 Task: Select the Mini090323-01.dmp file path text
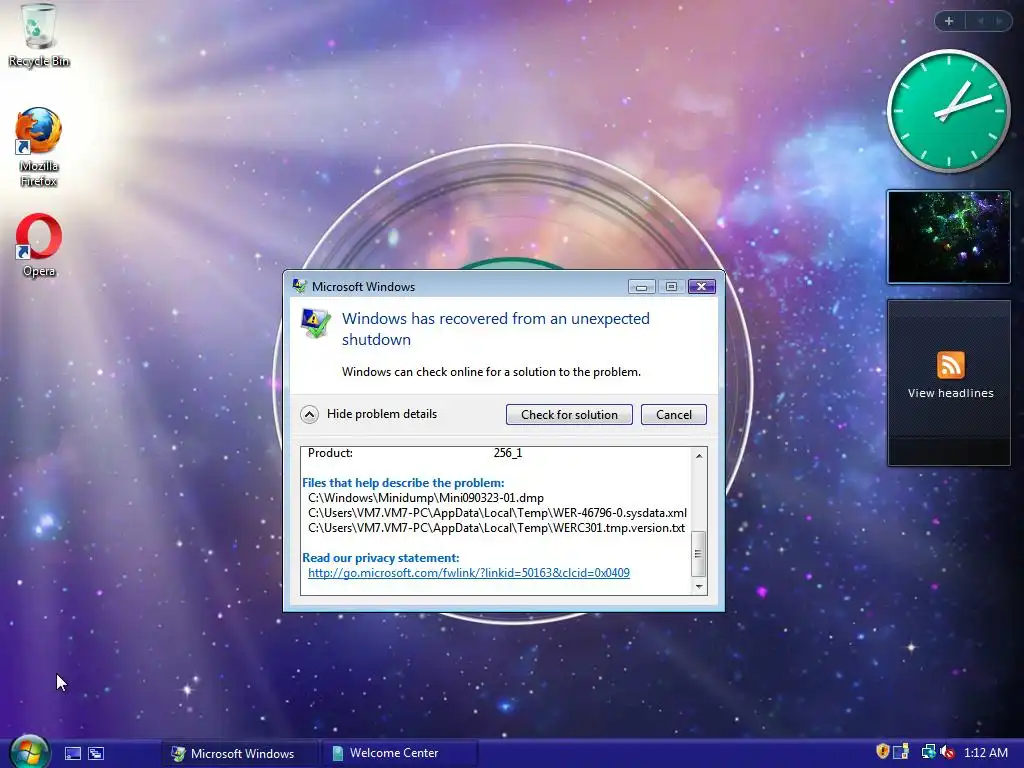click(x=426, y=498)
